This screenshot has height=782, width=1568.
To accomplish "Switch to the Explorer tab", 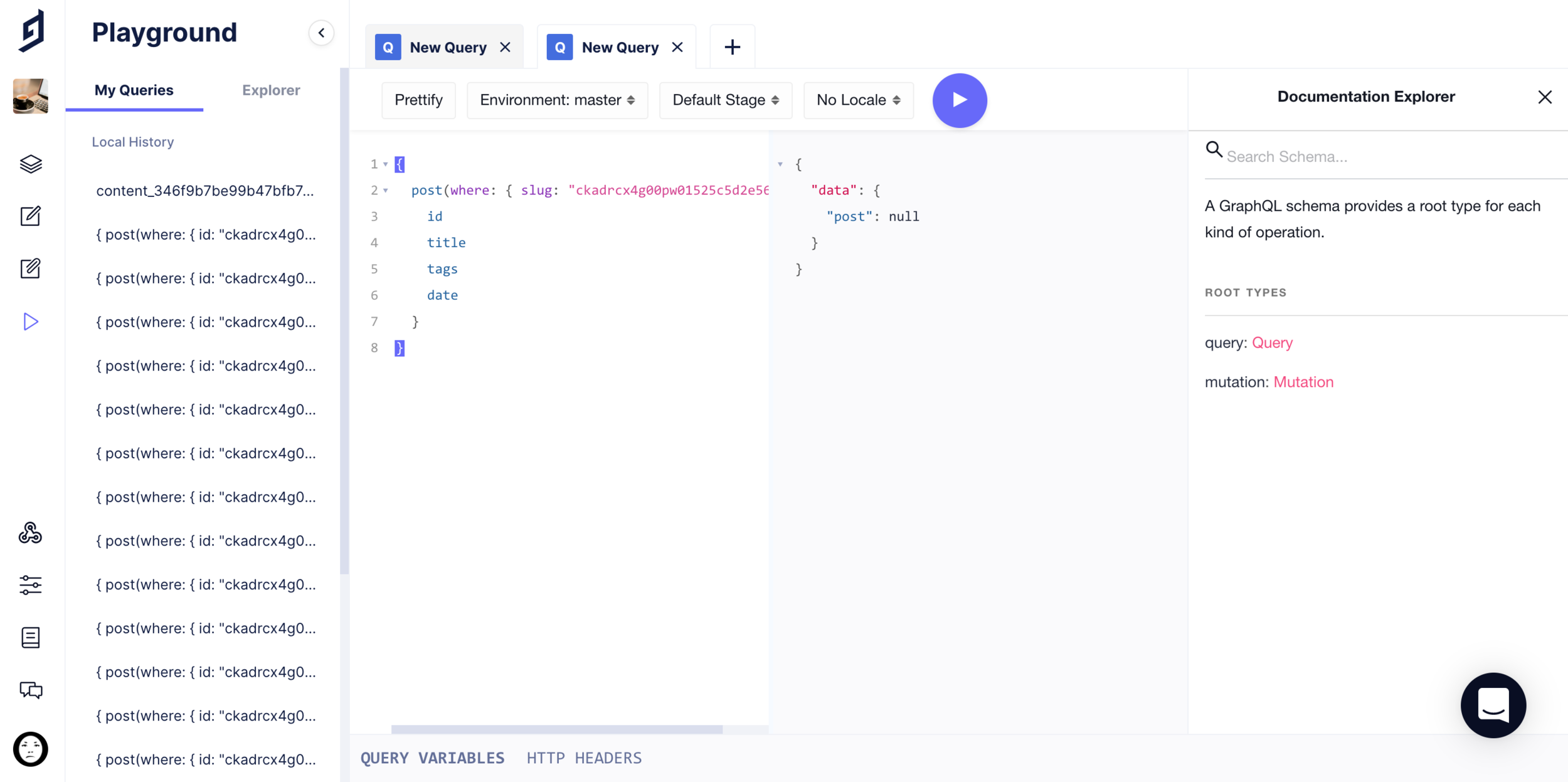I will click(x=271, y=90).
